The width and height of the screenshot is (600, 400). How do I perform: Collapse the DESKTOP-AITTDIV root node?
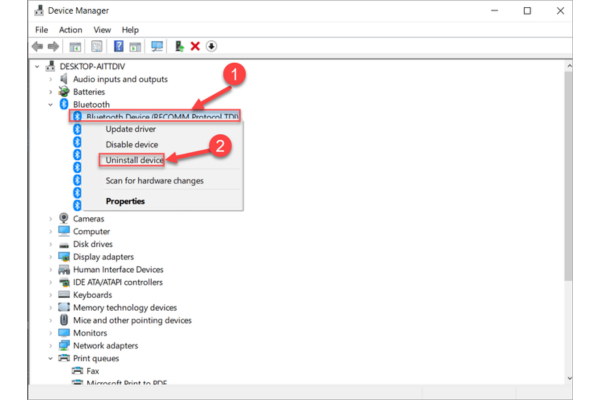coord(37,67)
